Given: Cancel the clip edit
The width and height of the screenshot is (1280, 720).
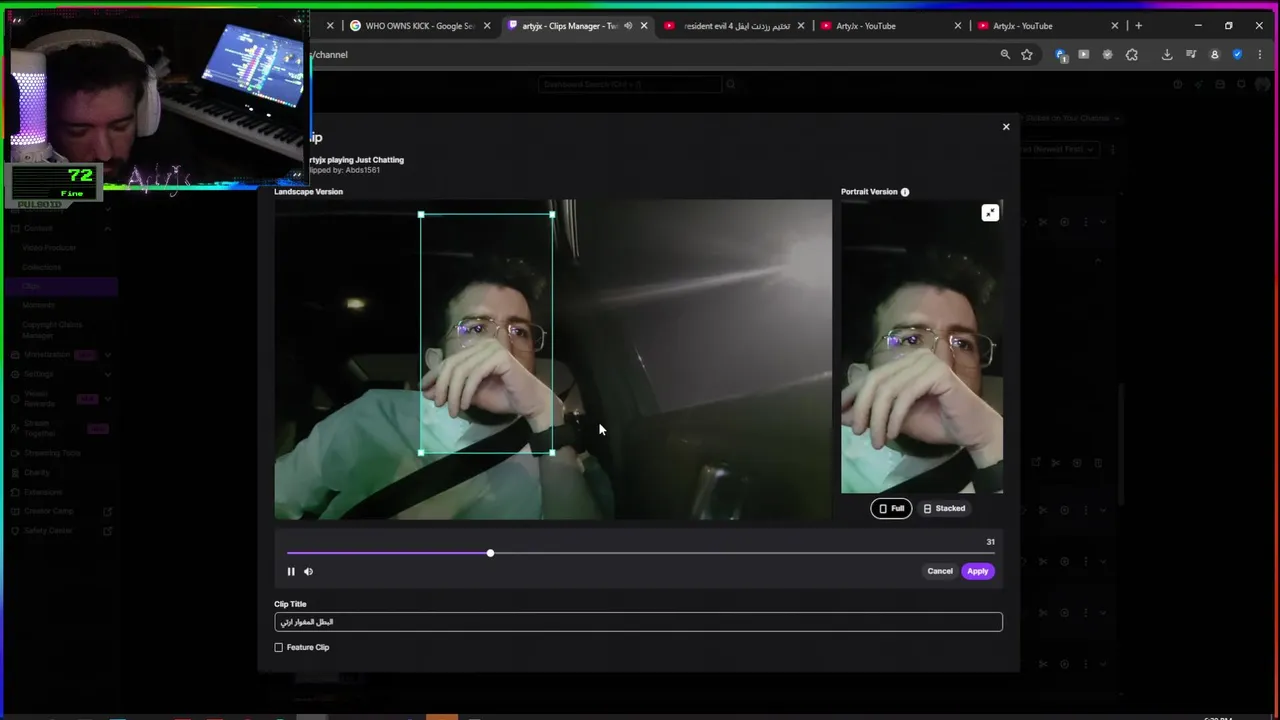Looking at the screenshot, I should click(940, 571).
